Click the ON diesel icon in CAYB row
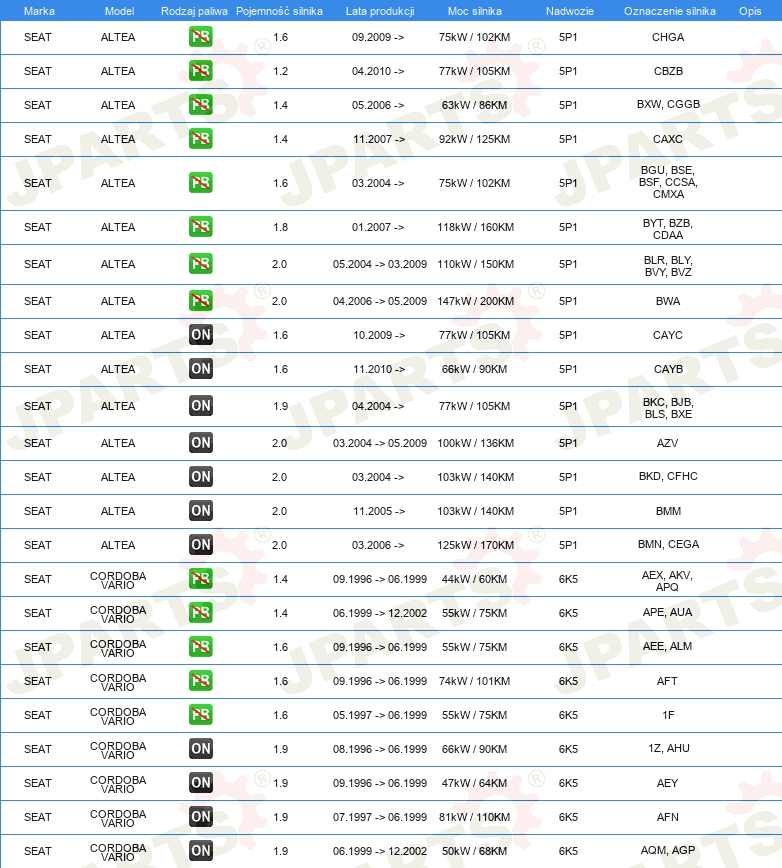Viewport: 782px width, 868px height. pos(200,369)
